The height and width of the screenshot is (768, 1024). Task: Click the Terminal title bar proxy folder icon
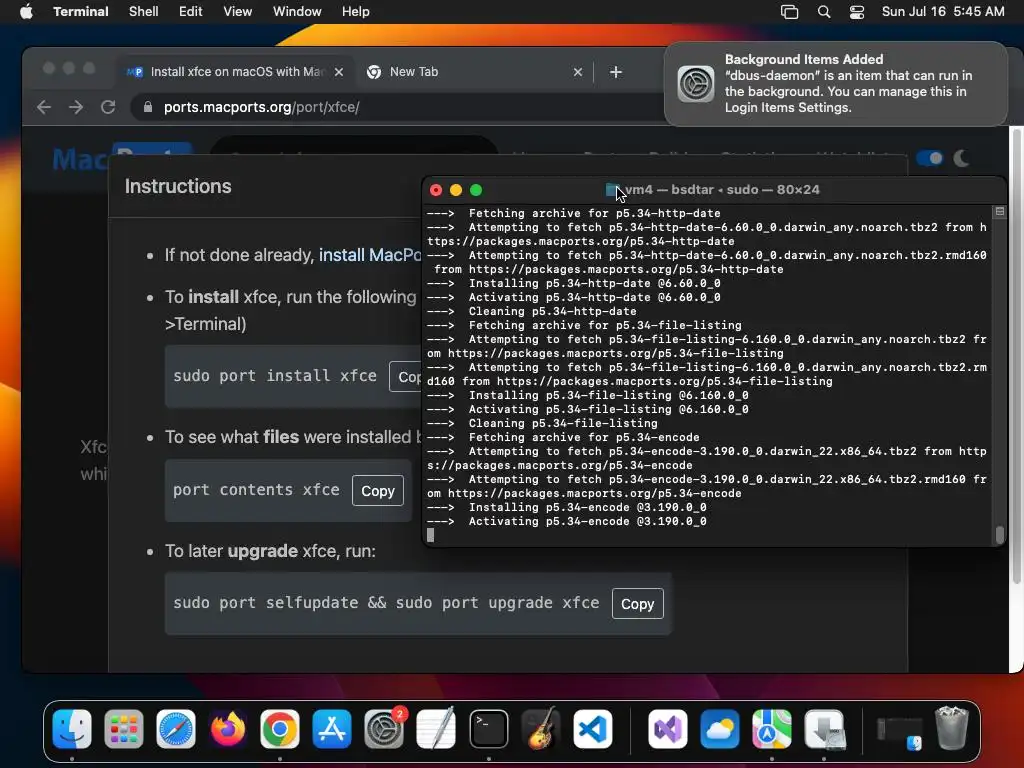(x=612, y=190)
